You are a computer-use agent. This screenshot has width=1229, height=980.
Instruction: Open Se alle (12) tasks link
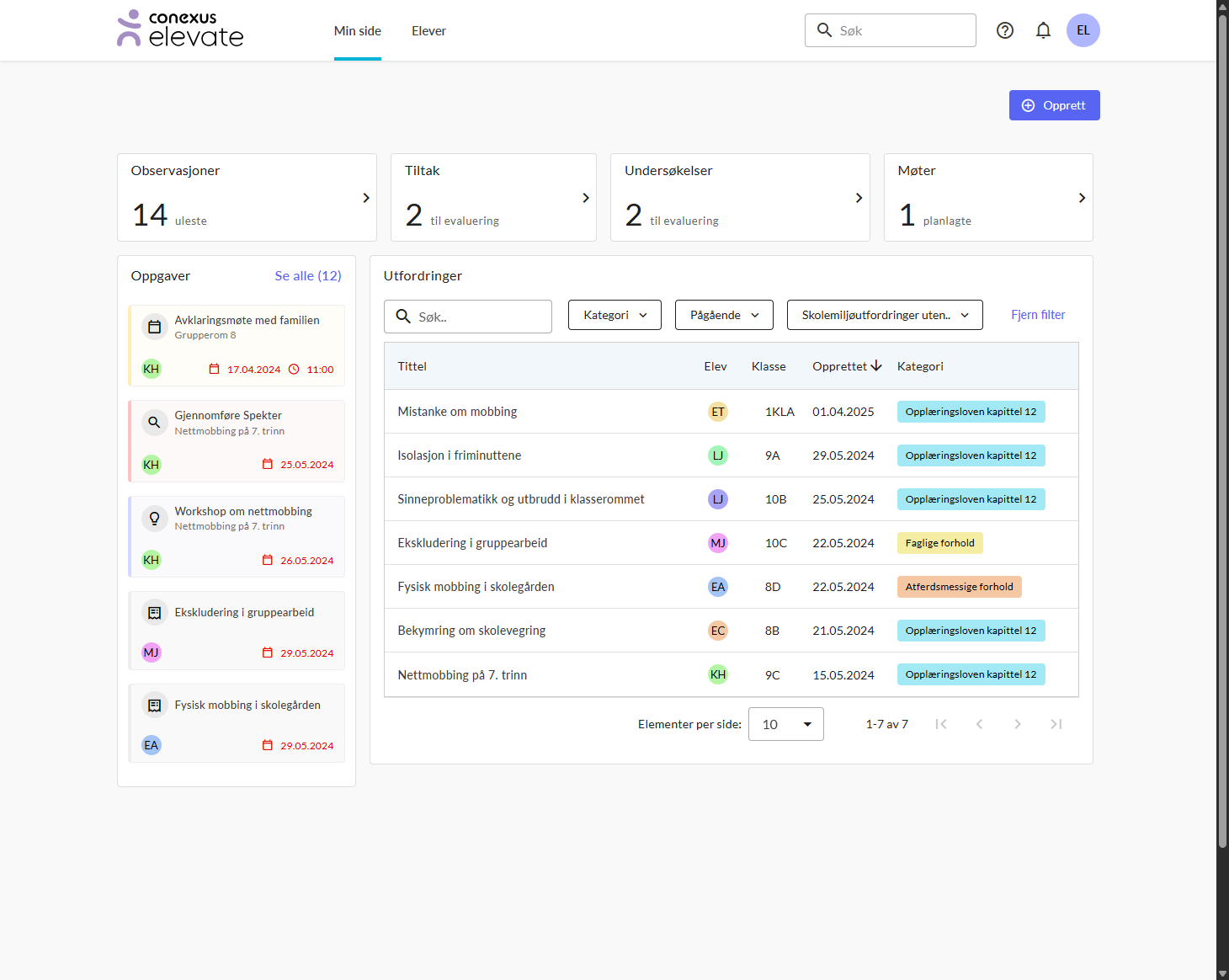308,276
